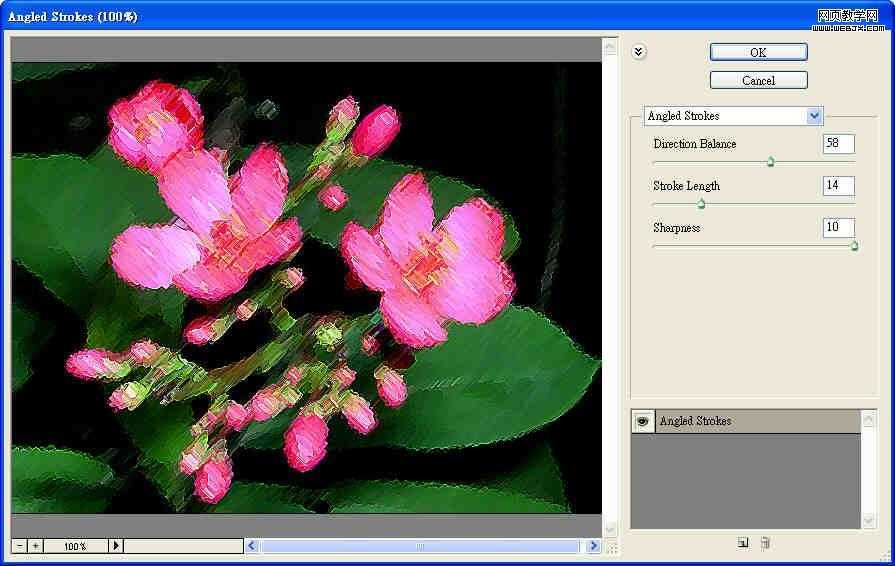This screenshot has height=566, width=895.
Task: Zoom out with the minus button
Action: click(20, 546)
